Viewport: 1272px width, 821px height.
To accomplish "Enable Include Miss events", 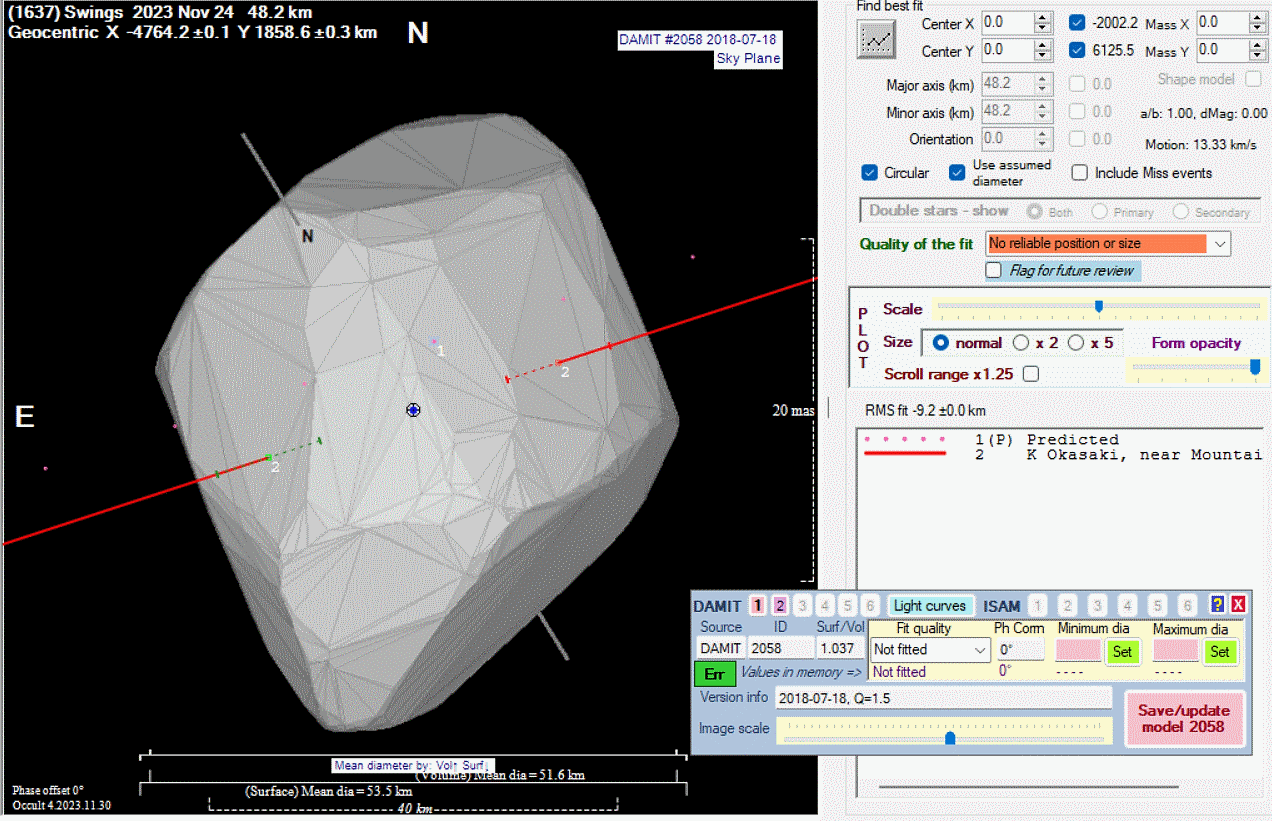I will coord(1080,173).
